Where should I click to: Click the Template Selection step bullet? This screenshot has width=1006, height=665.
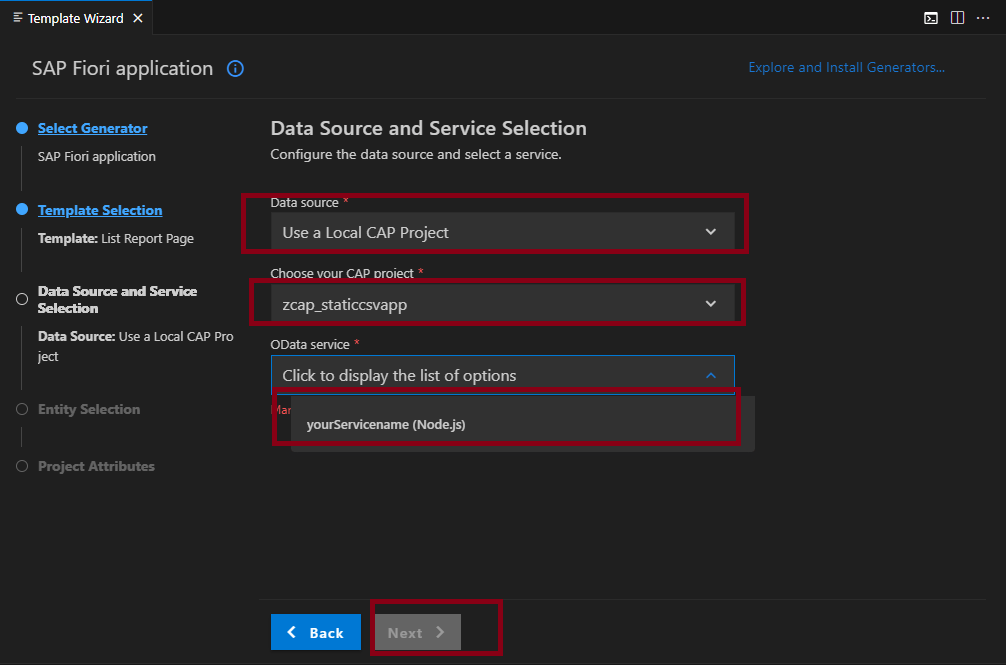[22, 210]
